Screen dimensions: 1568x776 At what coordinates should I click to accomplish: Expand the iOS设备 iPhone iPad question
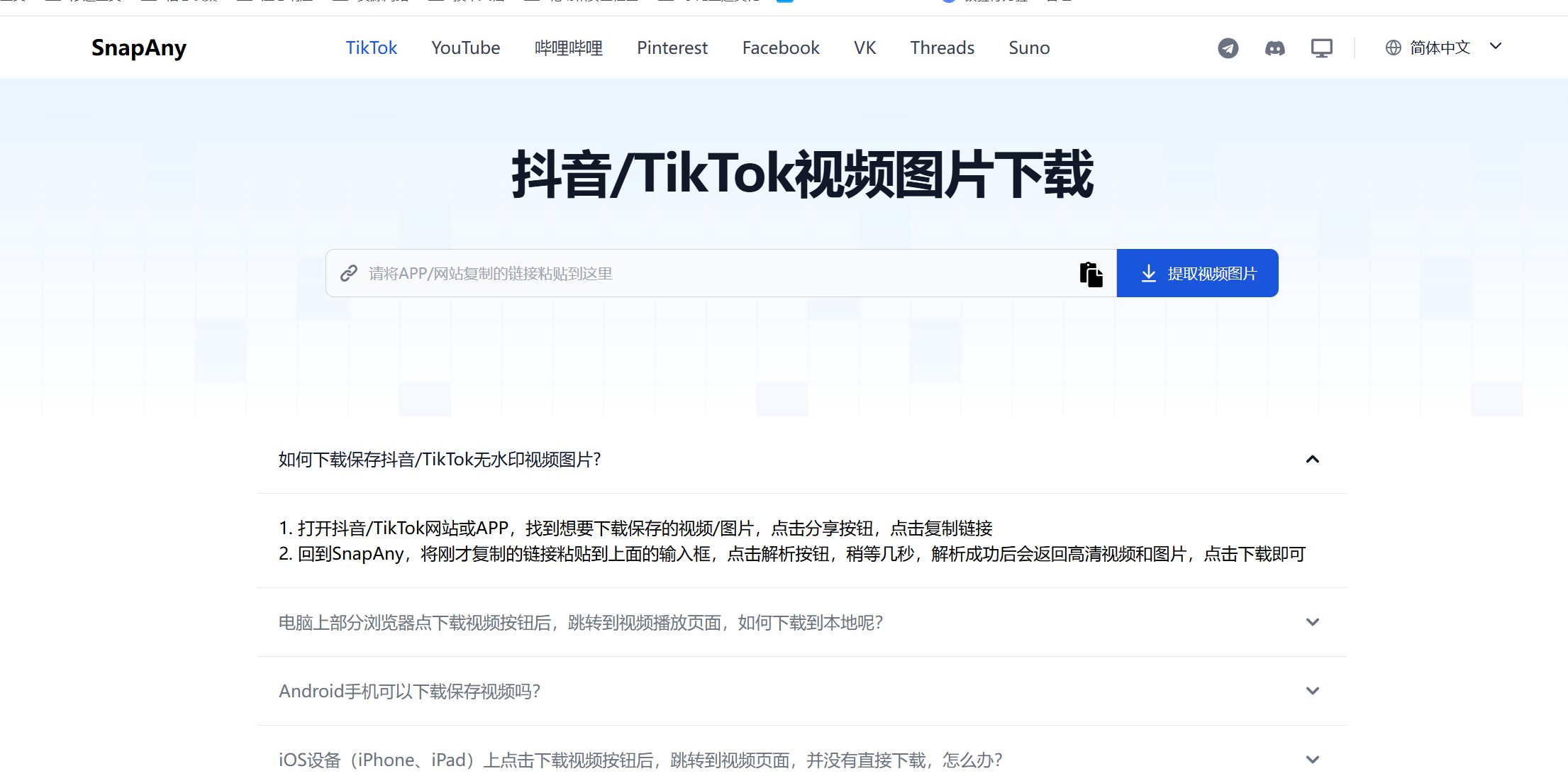click(801, 759)
